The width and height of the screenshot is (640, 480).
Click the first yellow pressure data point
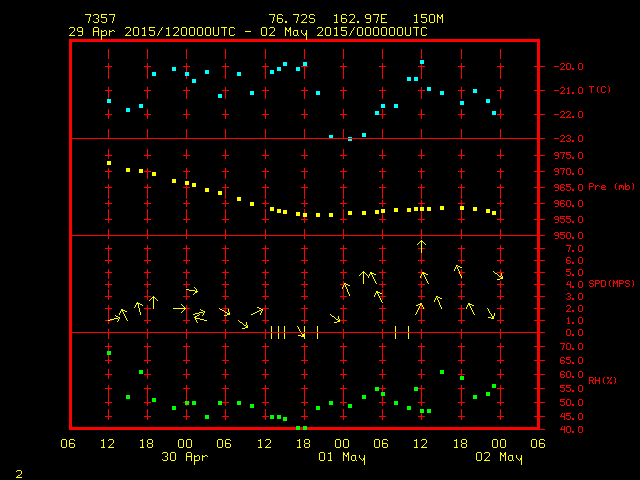point(109,163)
